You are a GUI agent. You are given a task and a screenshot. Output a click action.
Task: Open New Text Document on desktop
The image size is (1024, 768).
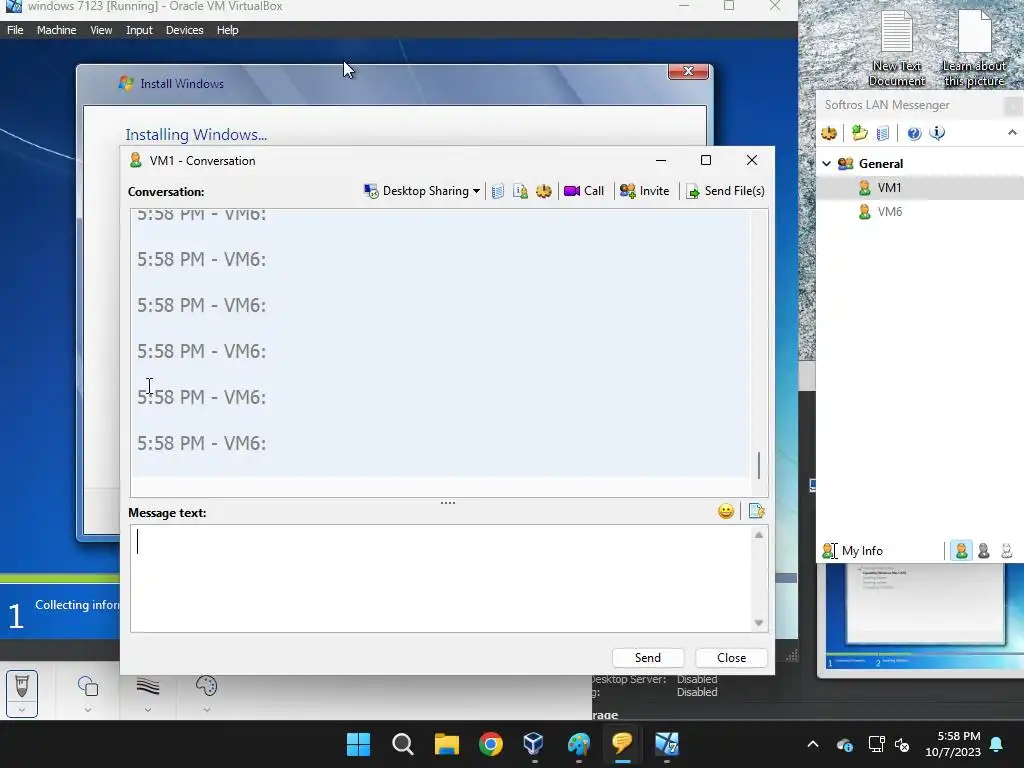897,49
